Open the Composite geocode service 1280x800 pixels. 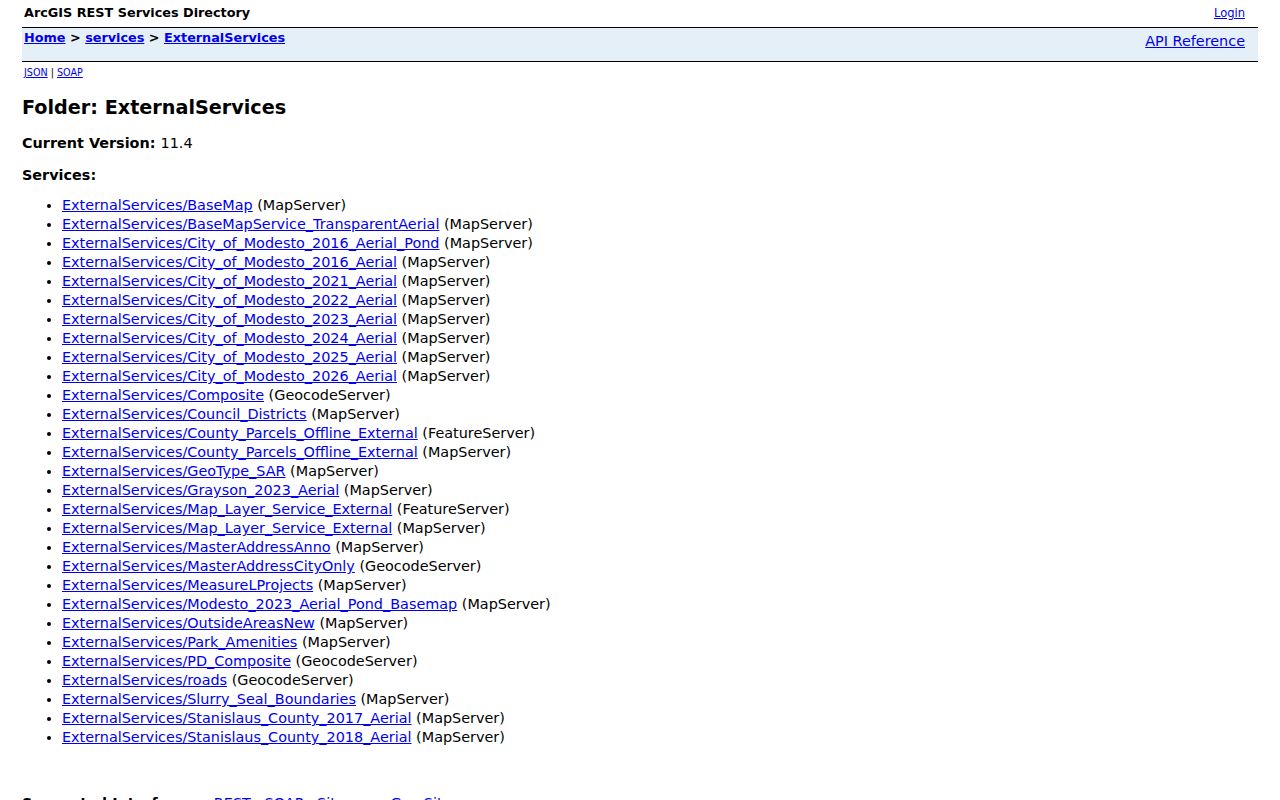163,395
